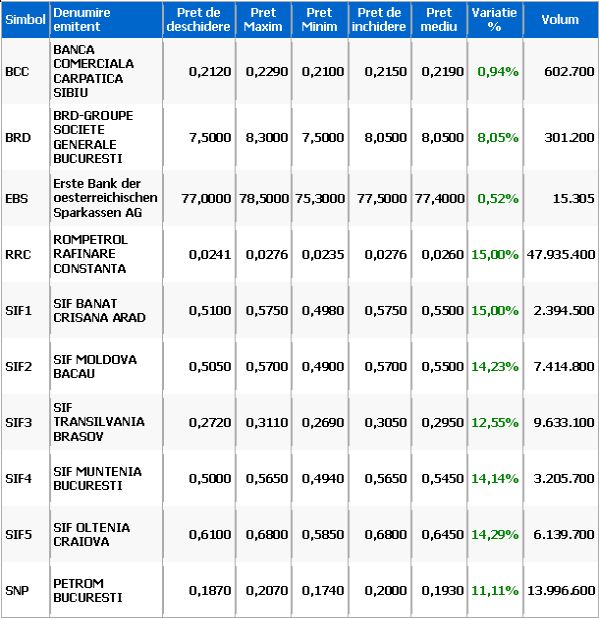Select the SIF2 symbol cell

18,367
